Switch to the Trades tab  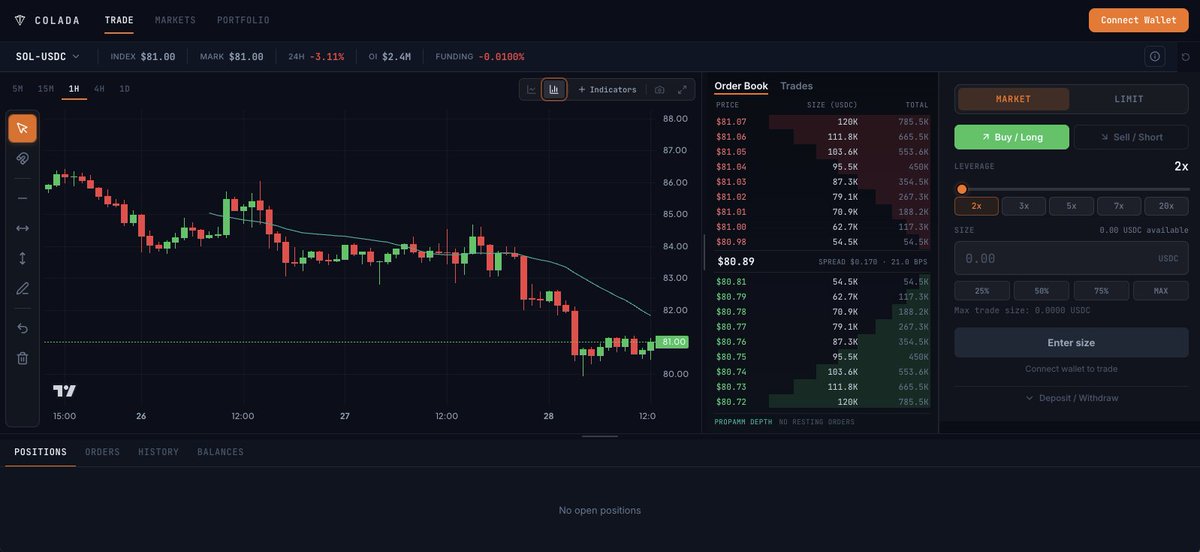click(797, 86)
